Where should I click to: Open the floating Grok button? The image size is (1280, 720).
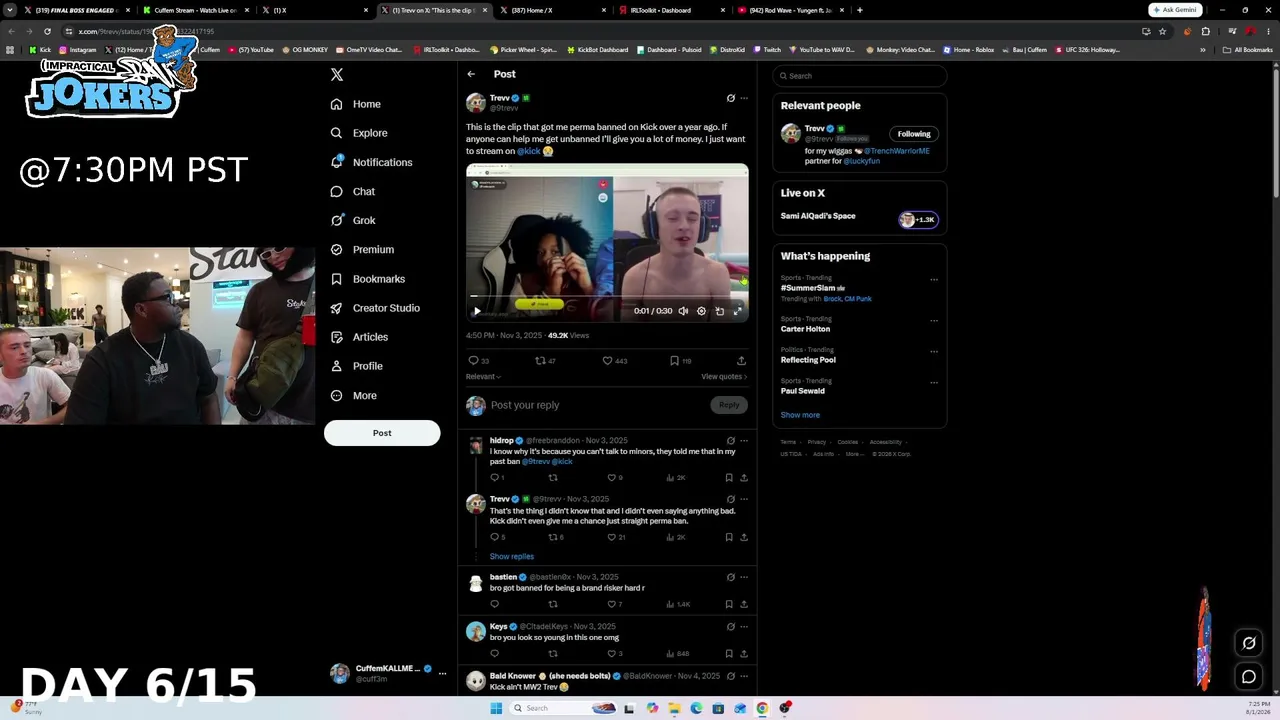[x=1249, y=643]
